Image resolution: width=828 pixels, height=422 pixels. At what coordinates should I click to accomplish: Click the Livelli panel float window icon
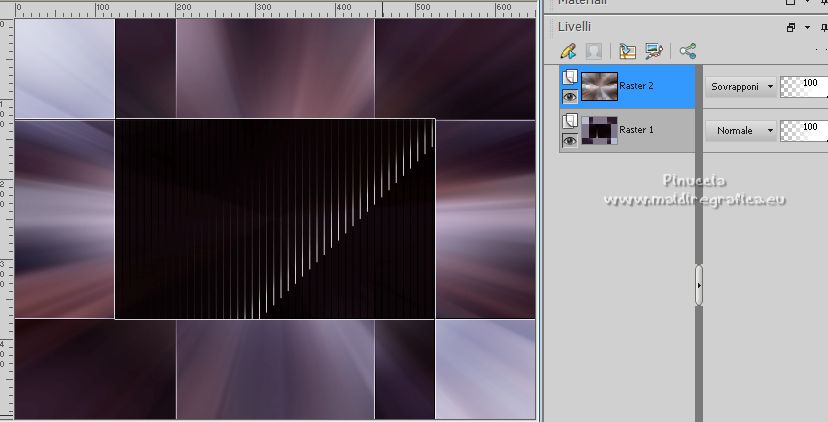(x=791, y=27)
